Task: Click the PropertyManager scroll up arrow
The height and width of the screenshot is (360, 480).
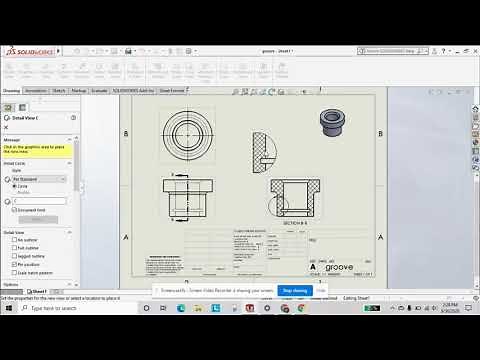Action: coord(77,137)
